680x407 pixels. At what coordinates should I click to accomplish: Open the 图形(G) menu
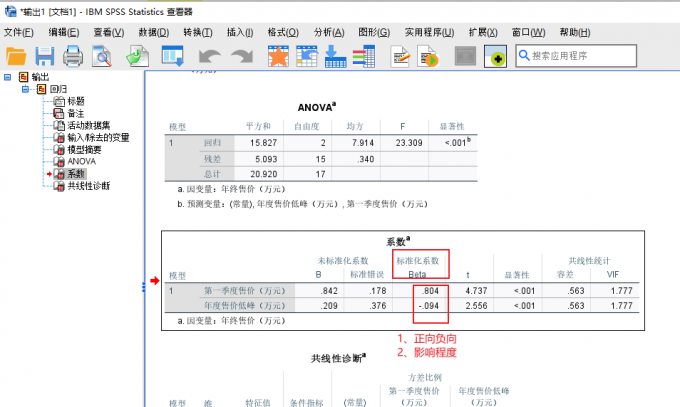click(373, 32)
